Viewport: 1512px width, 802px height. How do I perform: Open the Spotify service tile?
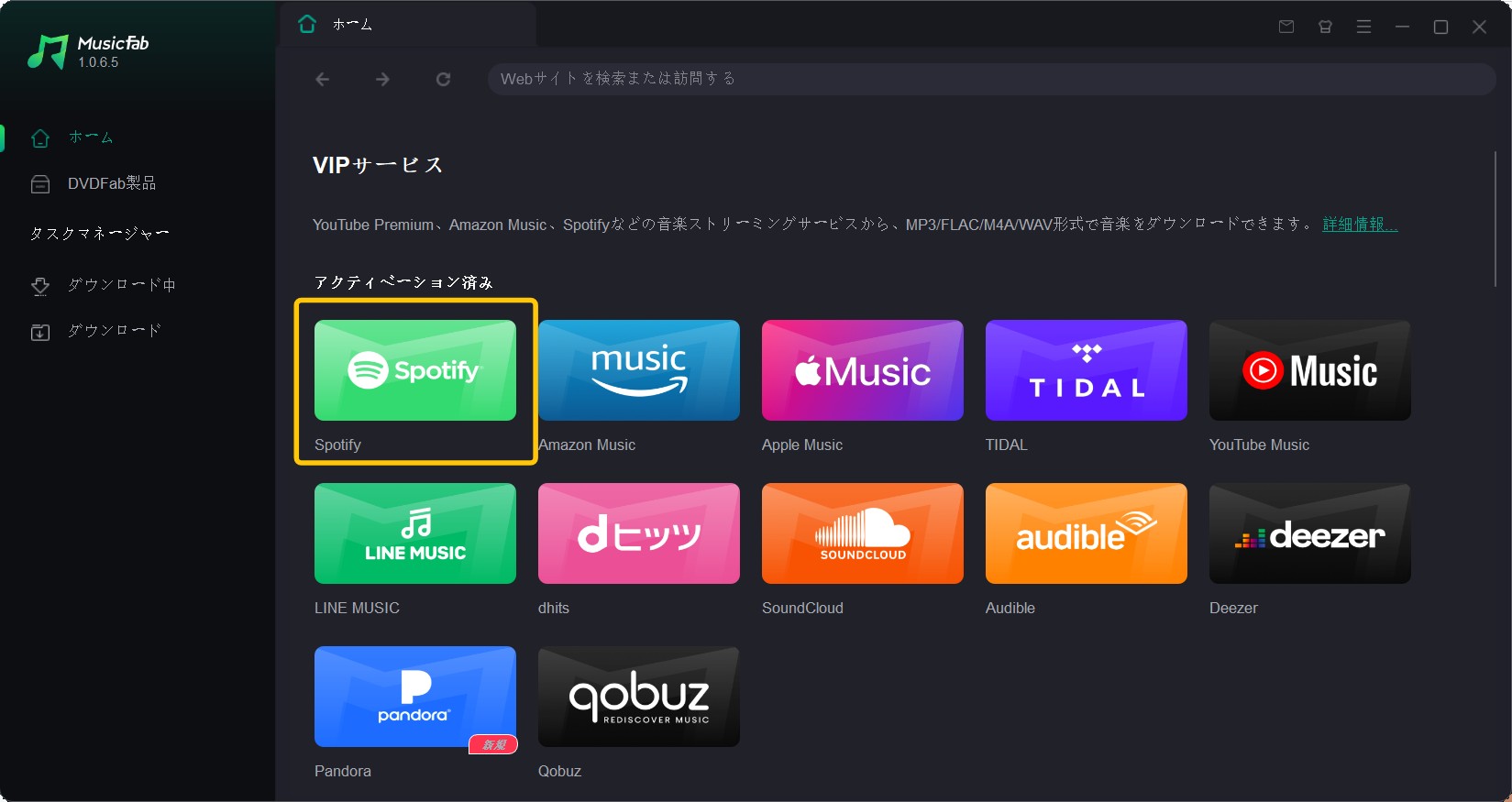[415, 370]
